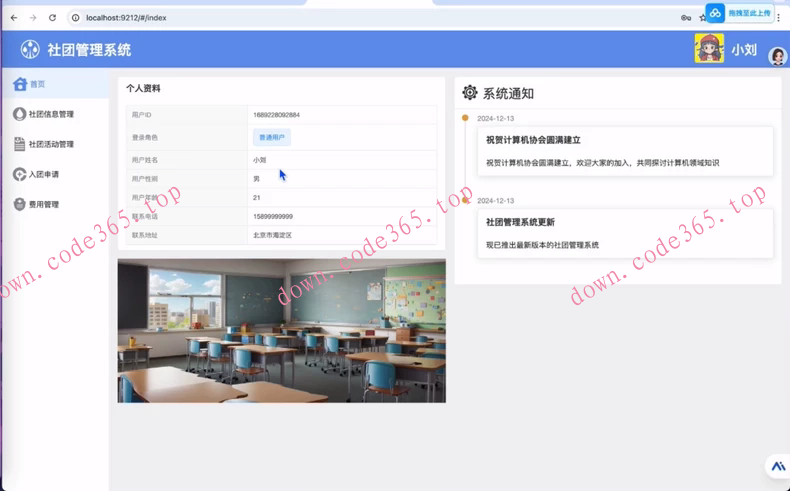This screenshot has height=491, width=790.
Task: Select 费用管理 in the sidebar menu
Action: (x=44, y=204)
